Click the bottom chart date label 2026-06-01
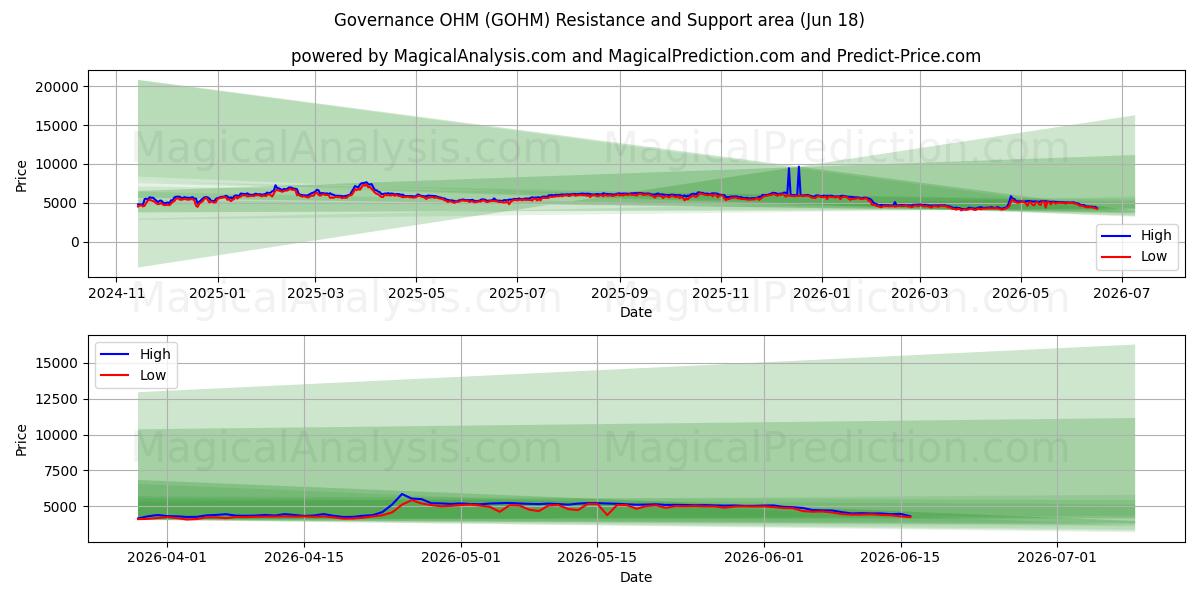 (765, 558)
